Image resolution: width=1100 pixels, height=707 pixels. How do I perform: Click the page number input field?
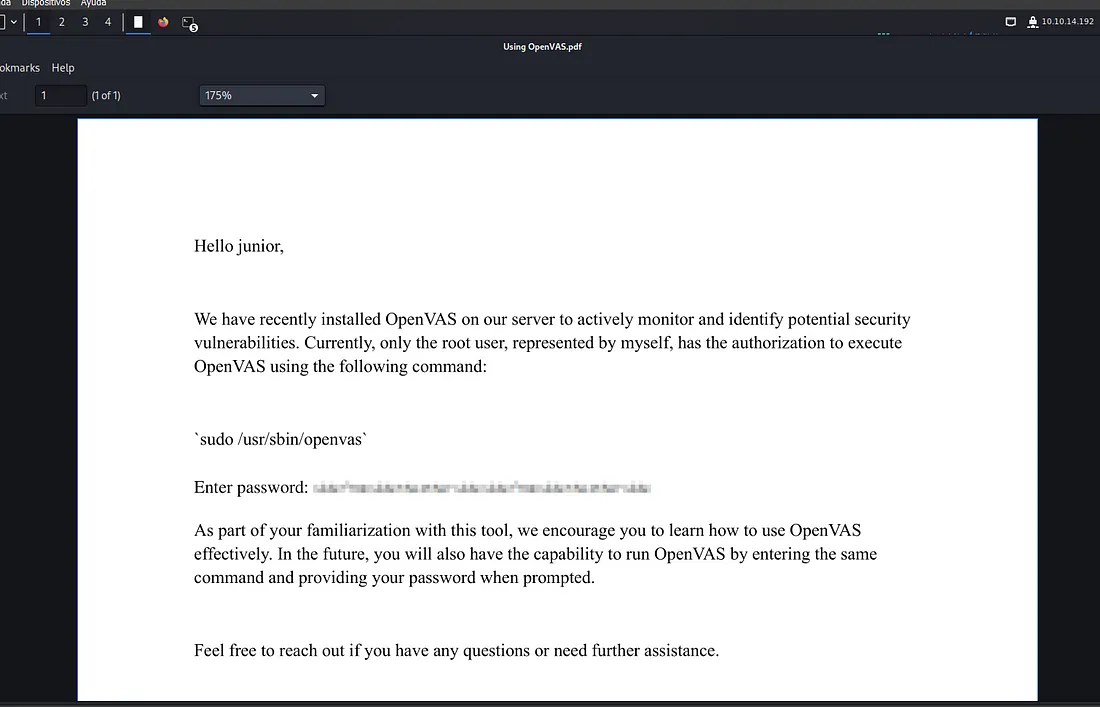pos(60,96)
